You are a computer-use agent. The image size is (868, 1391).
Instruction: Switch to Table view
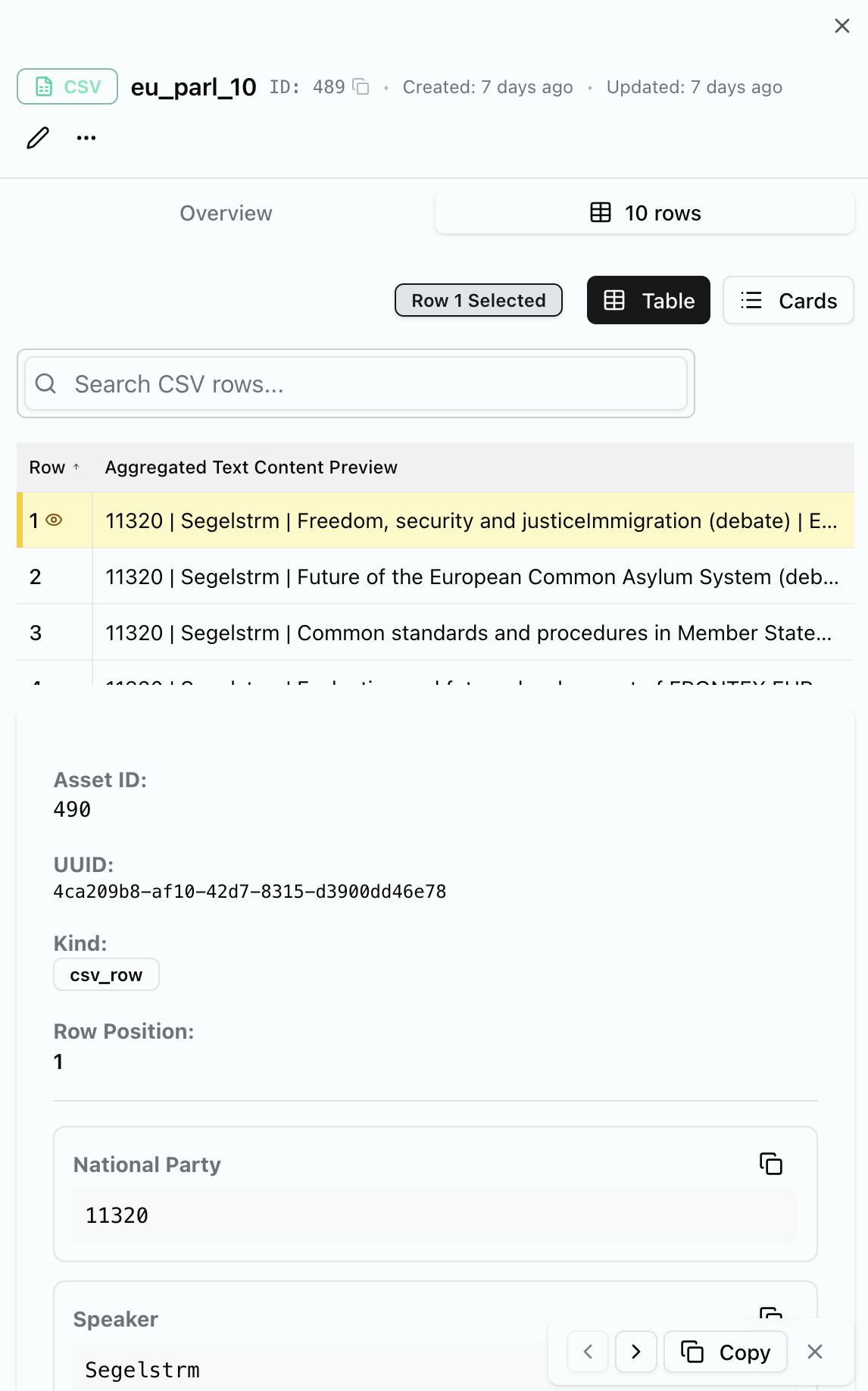point(648,301)
